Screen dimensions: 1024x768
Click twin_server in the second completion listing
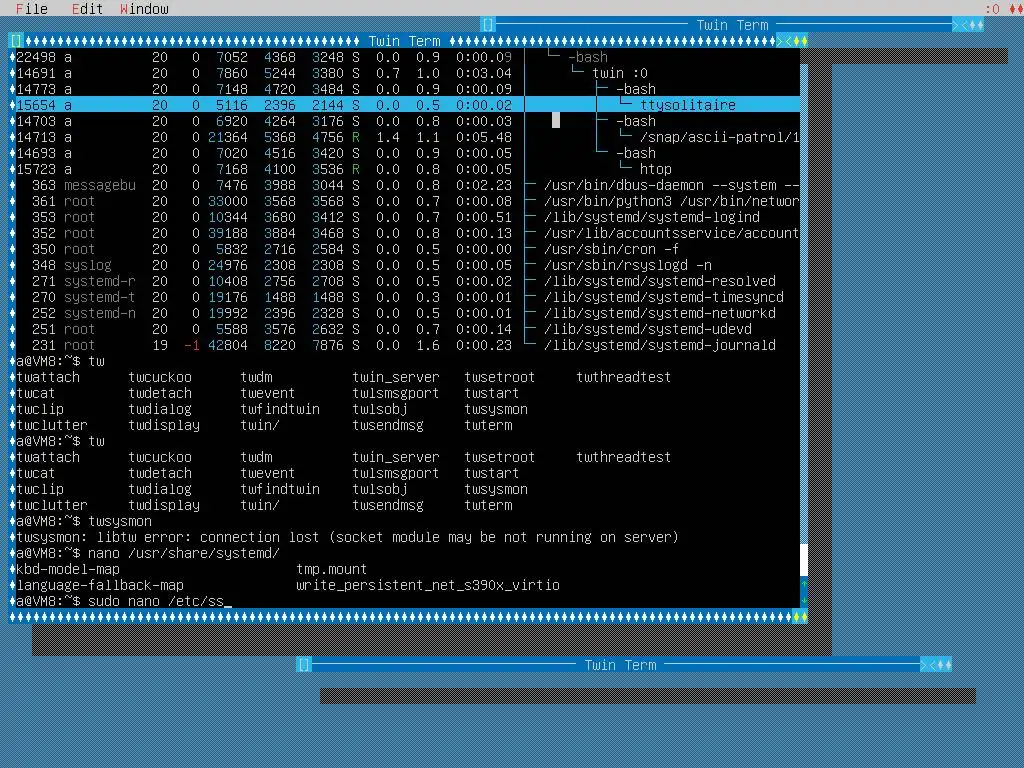(396, 456)
